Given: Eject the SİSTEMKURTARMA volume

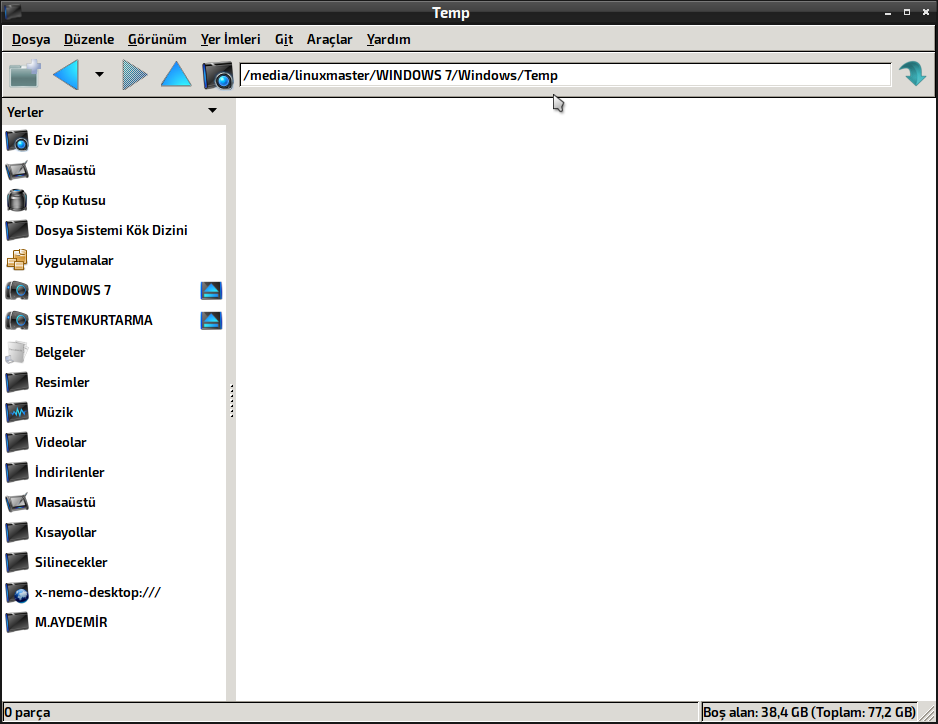Looking at the screenshot, I should point(211,321).
